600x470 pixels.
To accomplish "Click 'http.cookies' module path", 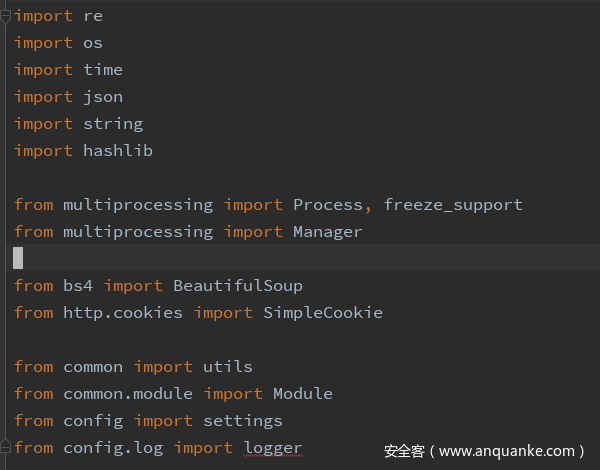I will [123, 313].
